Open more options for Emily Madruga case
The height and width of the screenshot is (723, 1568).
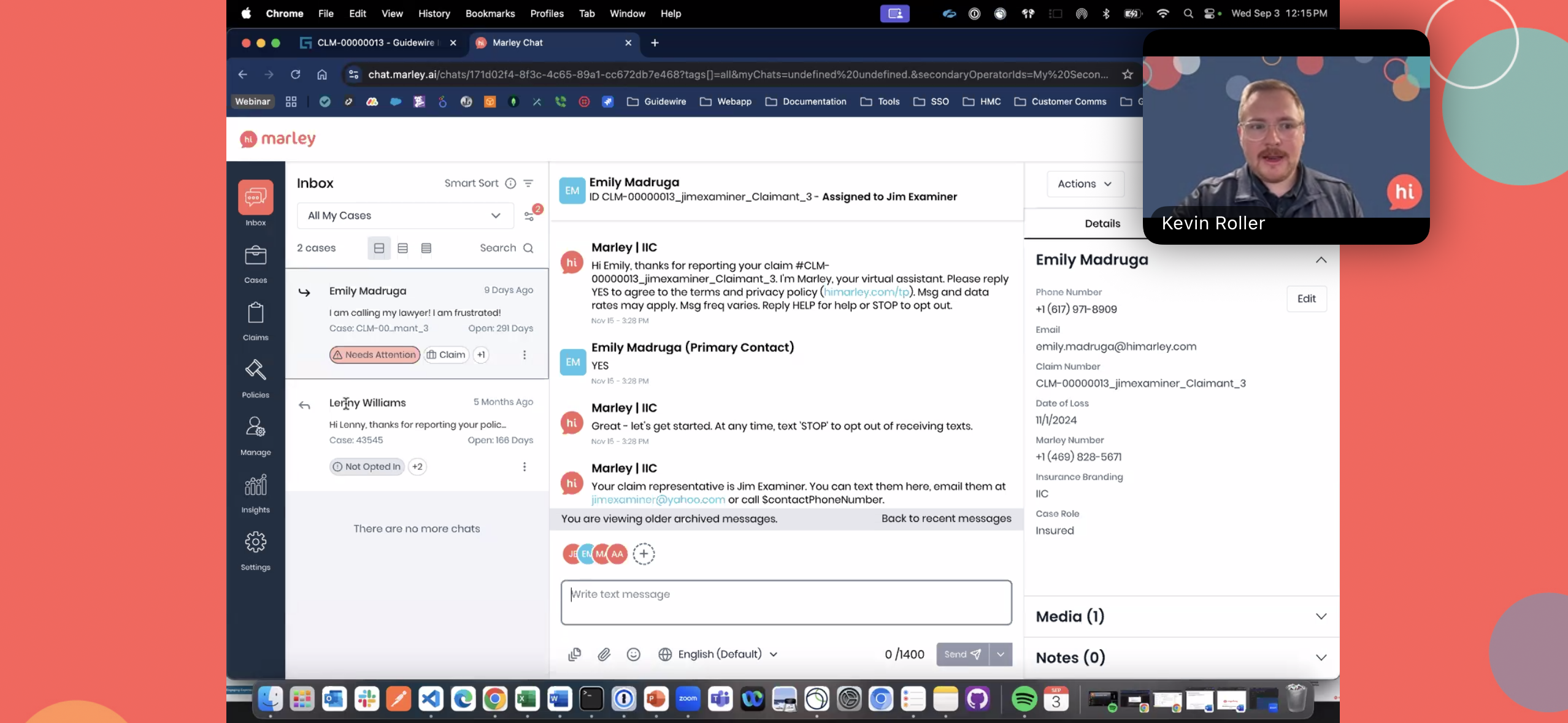[x=525, y=354]
